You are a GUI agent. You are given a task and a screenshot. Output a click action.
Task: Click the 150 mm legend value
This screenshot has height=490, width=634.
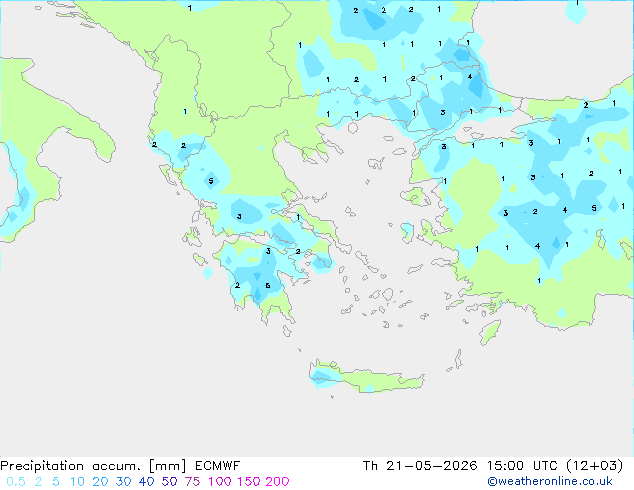pyautogui.click(x=248, y=482)
